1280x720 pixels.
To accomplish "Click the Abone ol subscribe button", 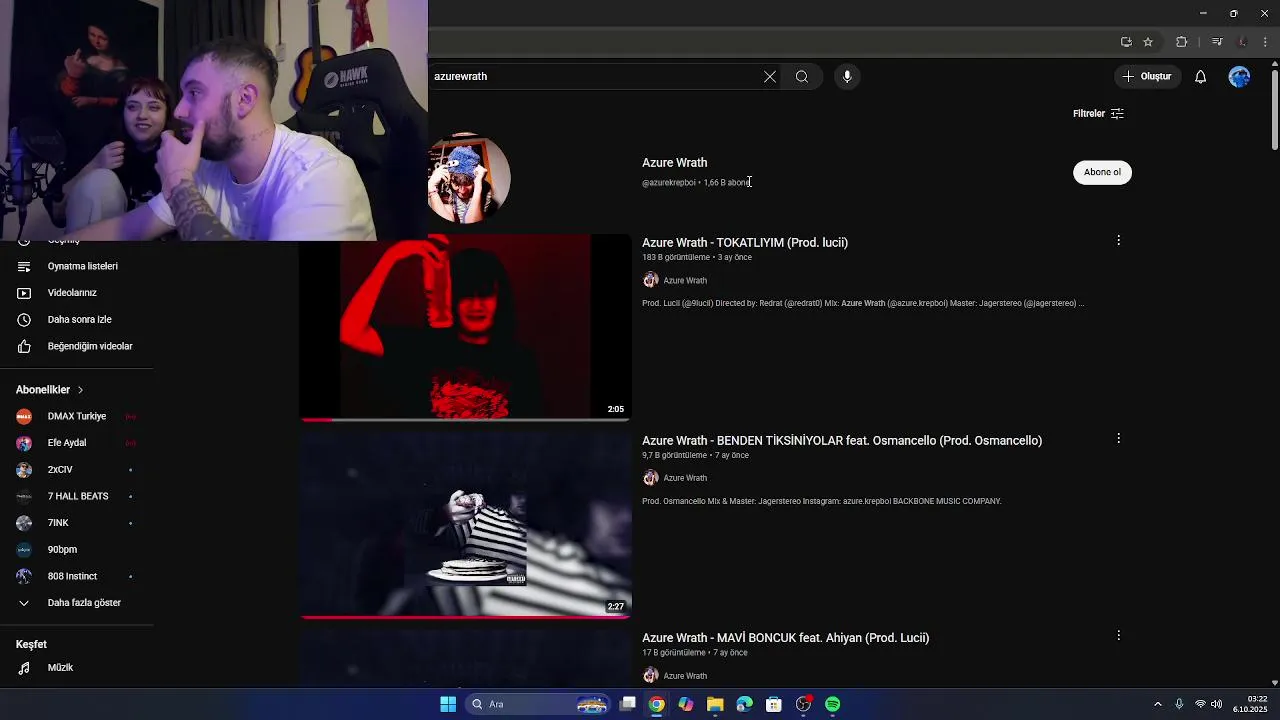I will tap(1102, 172).
